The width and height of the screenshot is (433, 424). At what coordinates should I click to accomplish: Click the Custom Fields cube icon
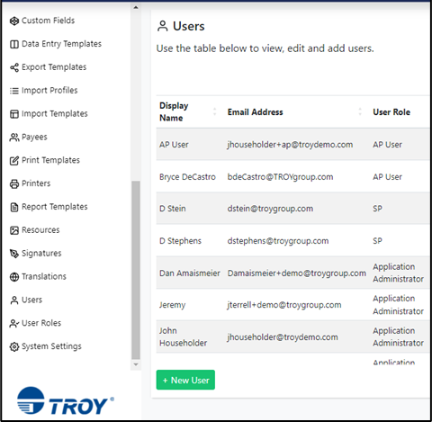pos(14,21)
